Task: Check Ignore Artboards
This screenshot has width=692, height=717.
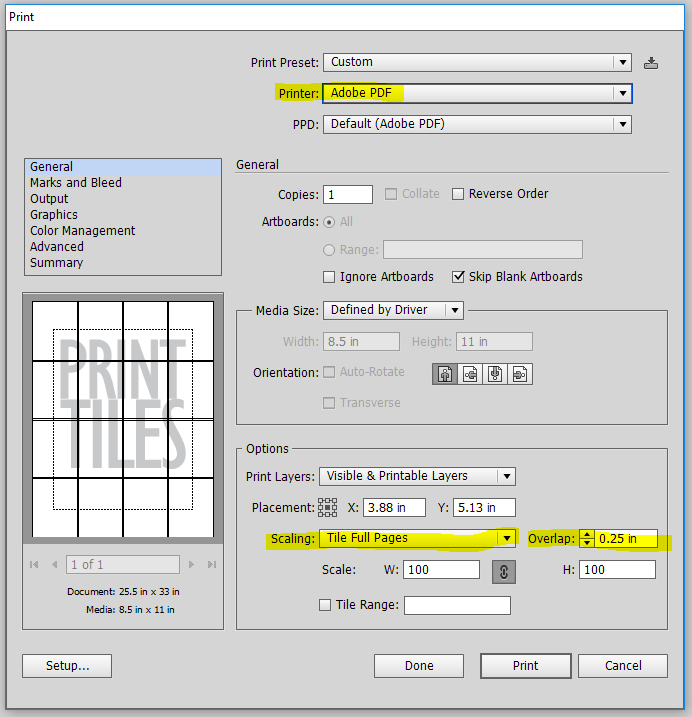Action: (329, 277)
